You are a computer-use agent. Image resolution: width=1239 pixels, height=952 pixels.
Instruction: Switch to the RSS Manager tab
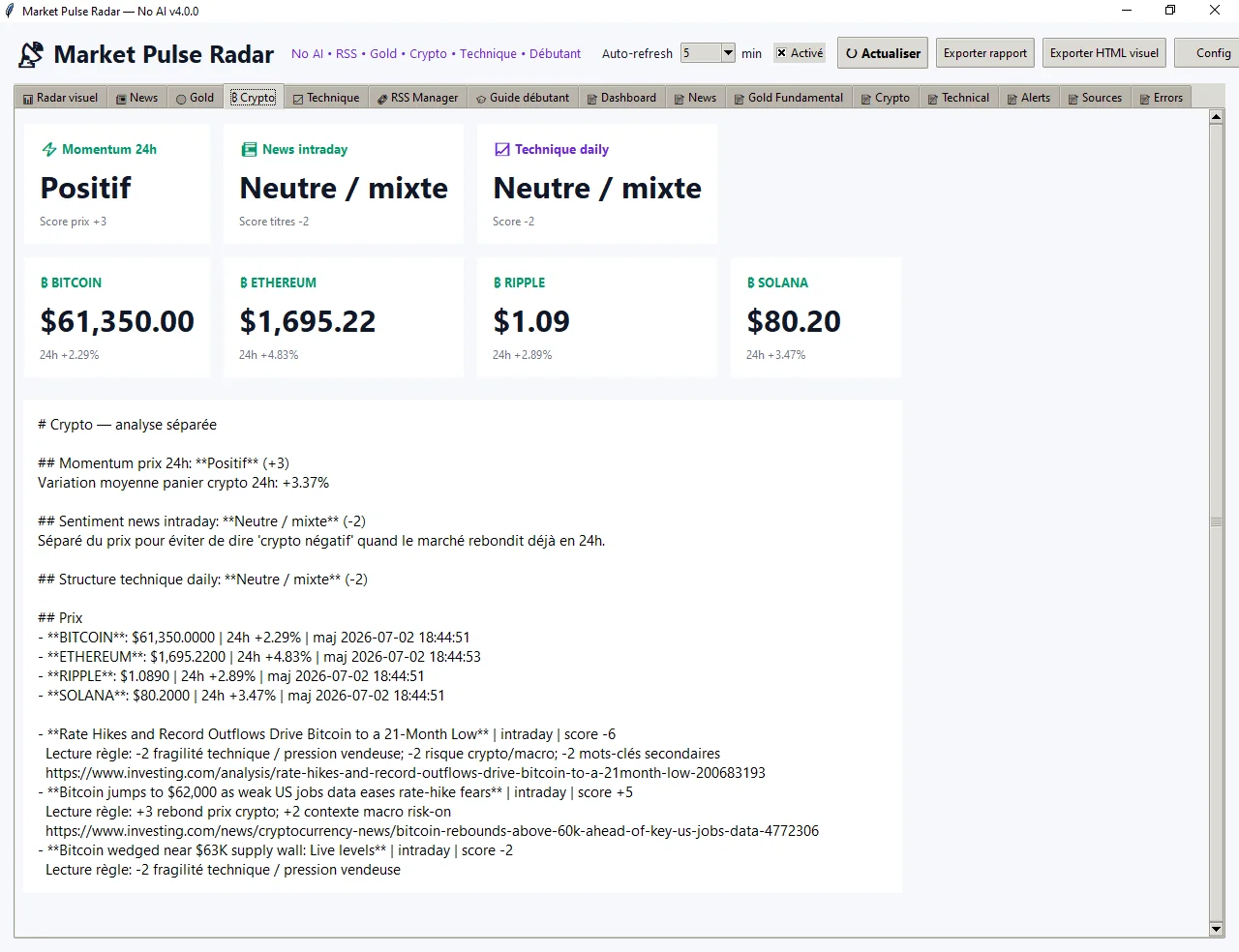click(418, 98)
